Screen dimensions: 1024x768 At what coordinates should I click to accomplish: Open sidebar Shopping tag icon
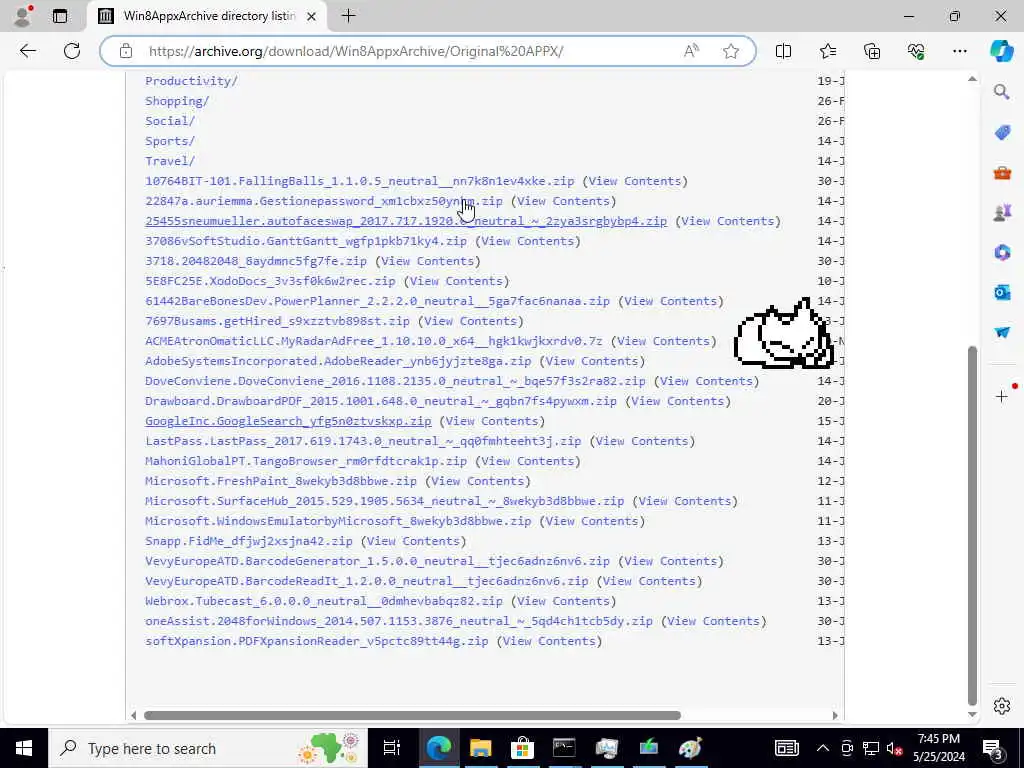[1002, 133]
